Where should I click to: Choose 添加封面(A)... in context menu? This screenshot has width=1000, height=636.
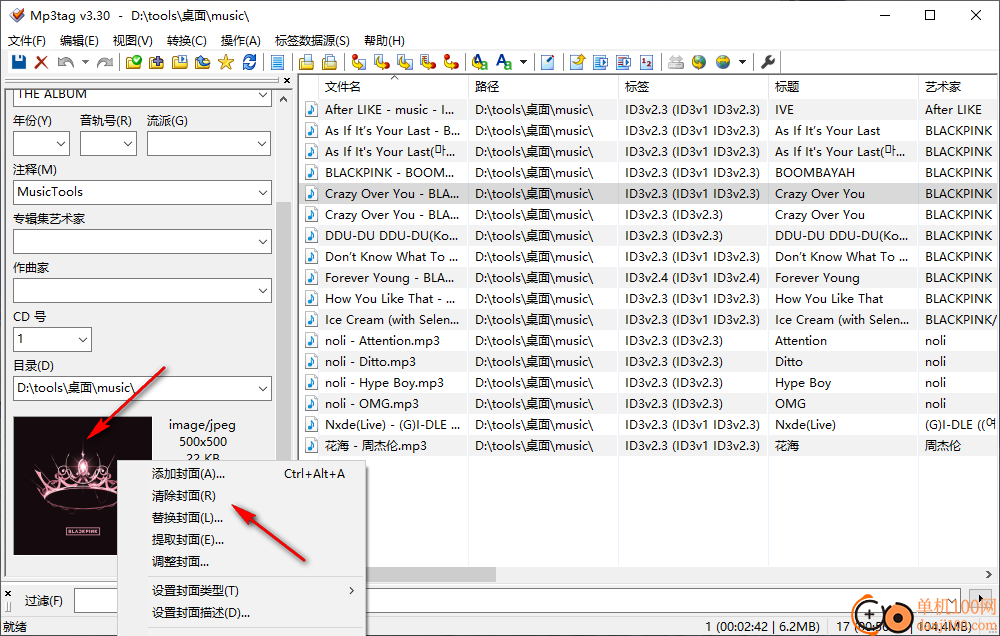coord(242,474)
